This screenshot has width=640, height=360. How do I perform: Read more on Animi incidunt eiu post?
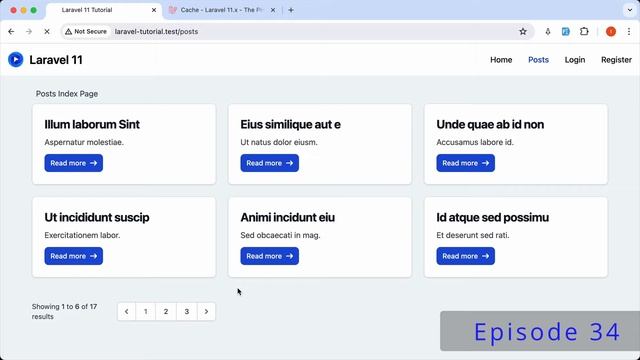pos(269,256)
